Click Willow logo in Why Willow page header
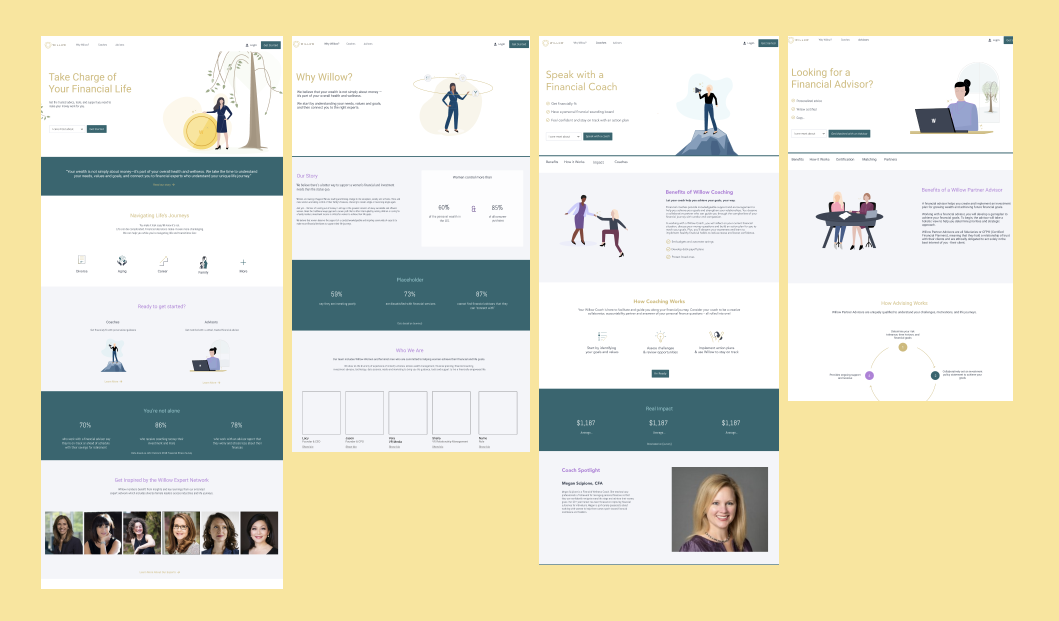Viewport: 1059px width, 621px height. (304, 44)
